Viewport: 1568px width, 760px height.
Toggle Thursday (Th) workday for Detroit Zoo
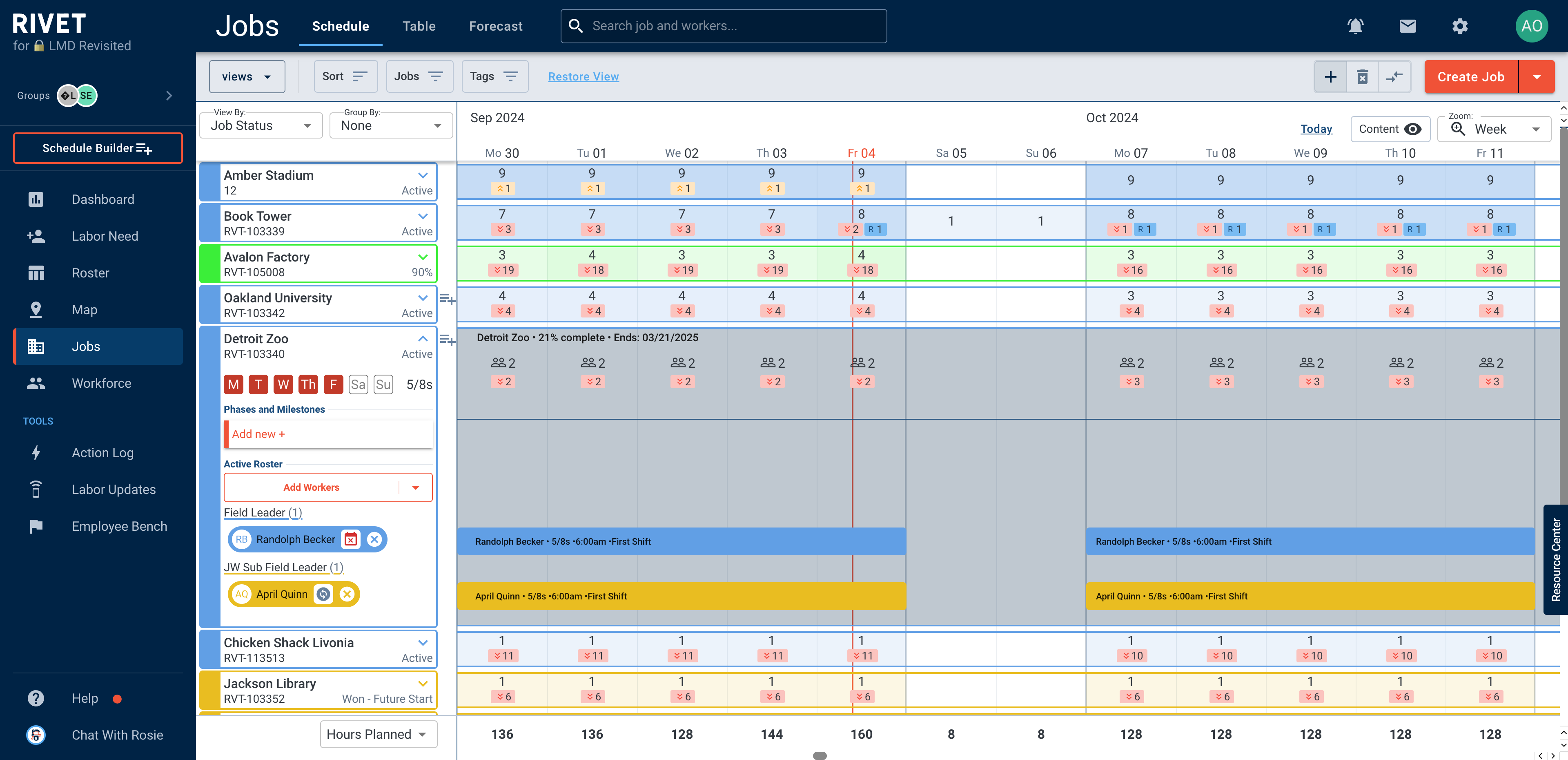308,384
